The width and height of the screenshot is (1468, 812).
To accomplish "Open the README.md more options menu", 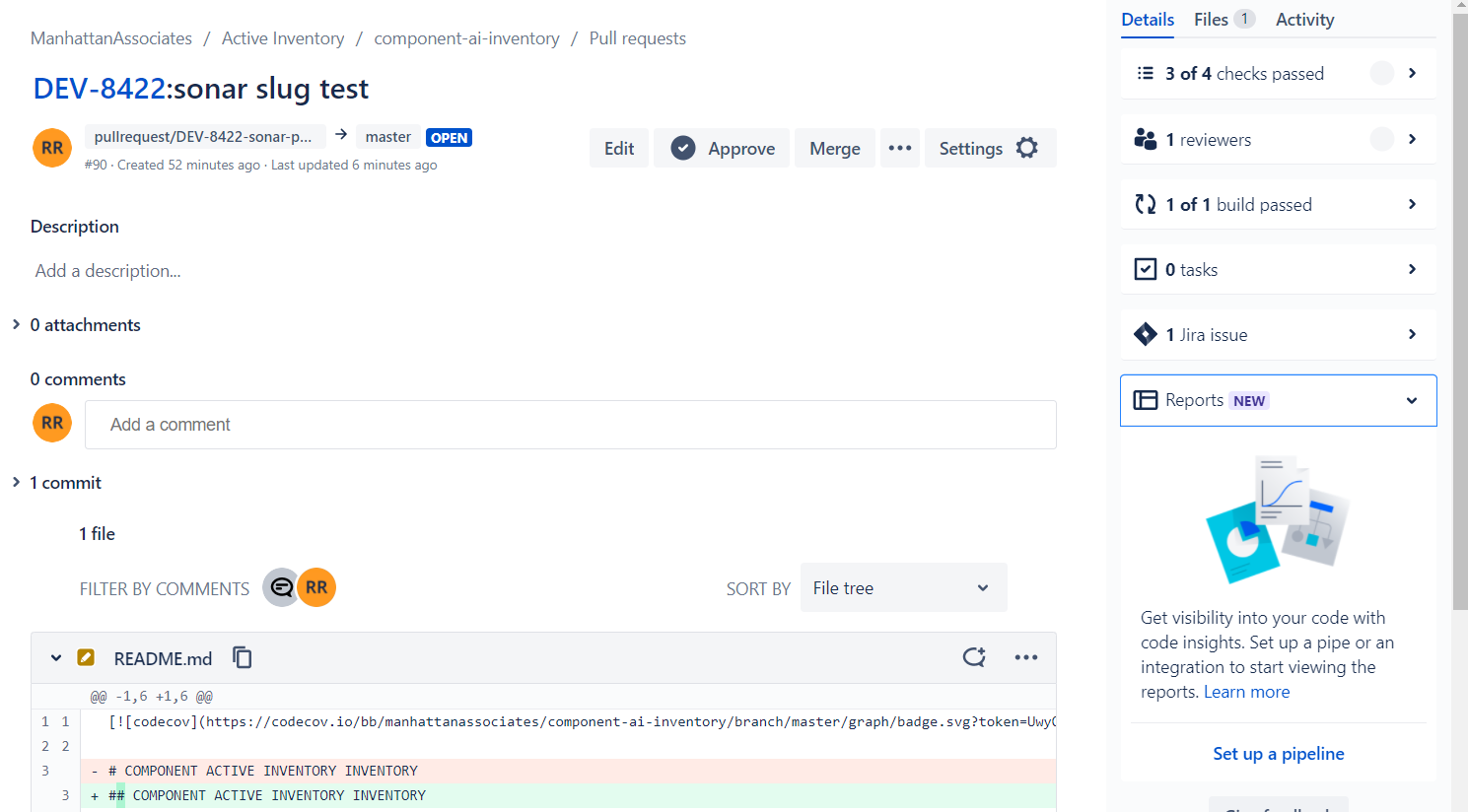I will [x=1026, y=657].
